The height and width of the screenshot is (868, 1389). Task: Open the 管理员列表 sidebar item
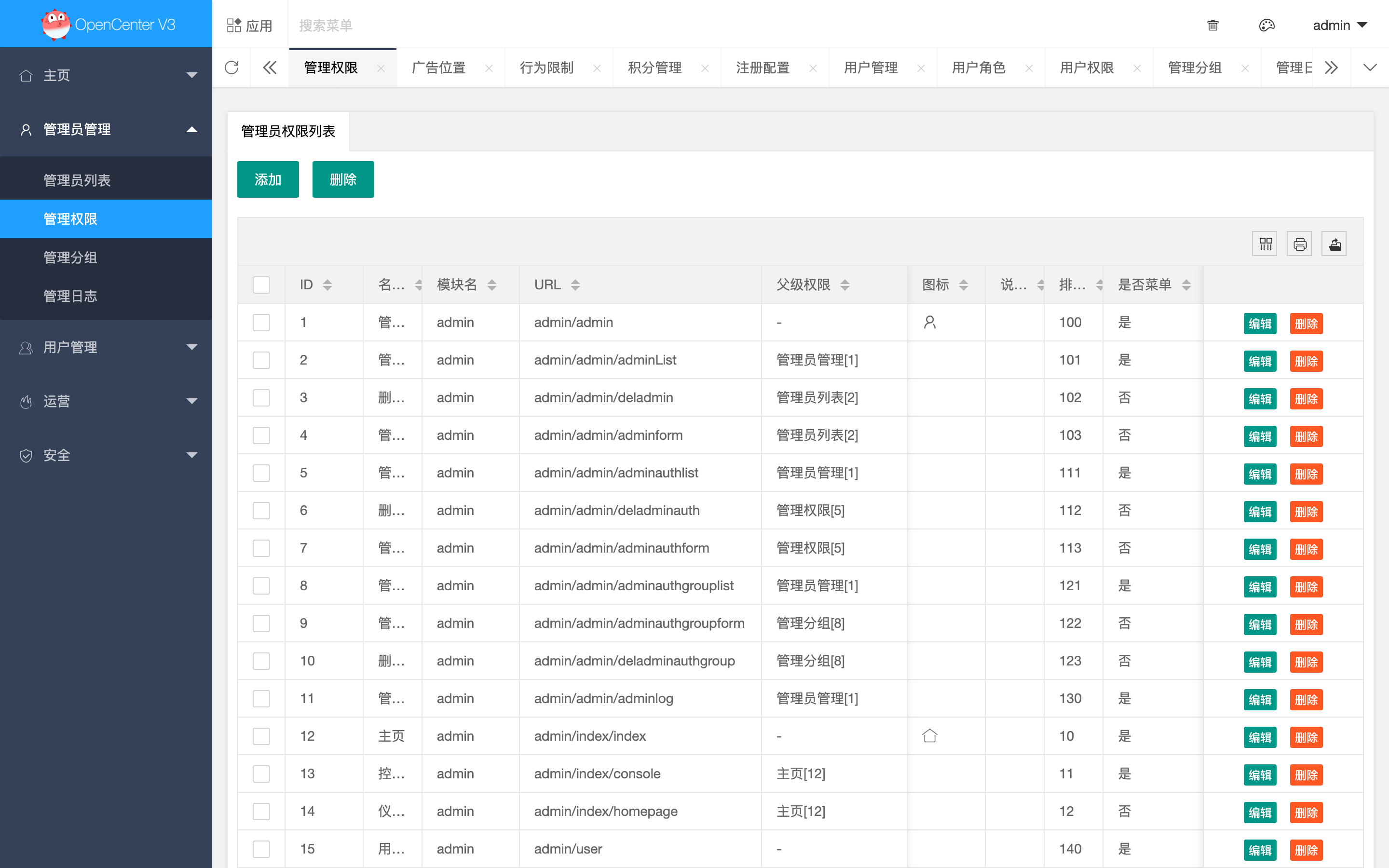click(x=106, y=180)
